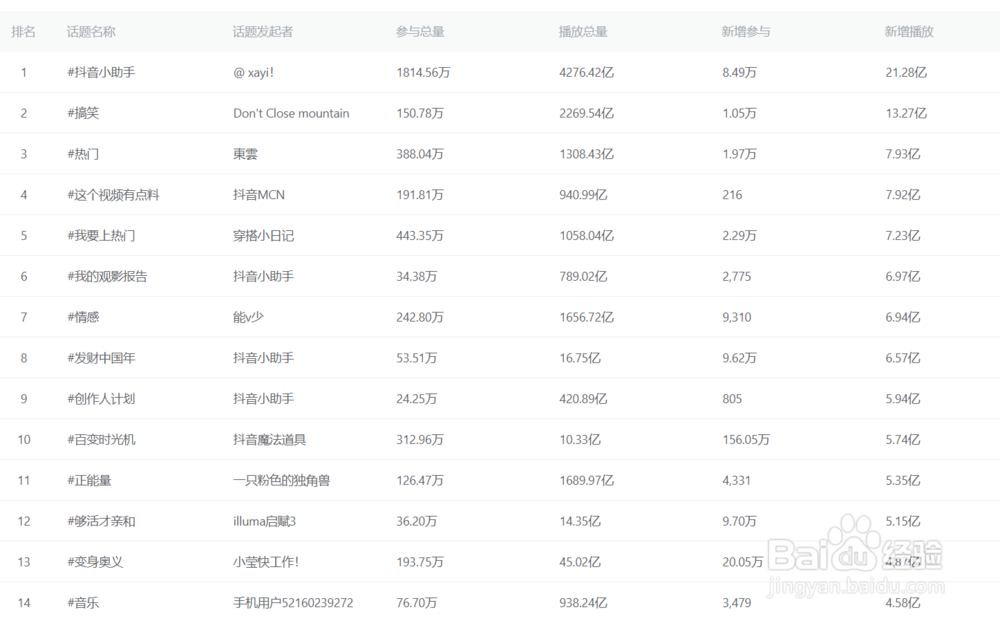Click new participation value 9,310
1000x621 pixels.
pyautogui.click(x=737, y=318)
